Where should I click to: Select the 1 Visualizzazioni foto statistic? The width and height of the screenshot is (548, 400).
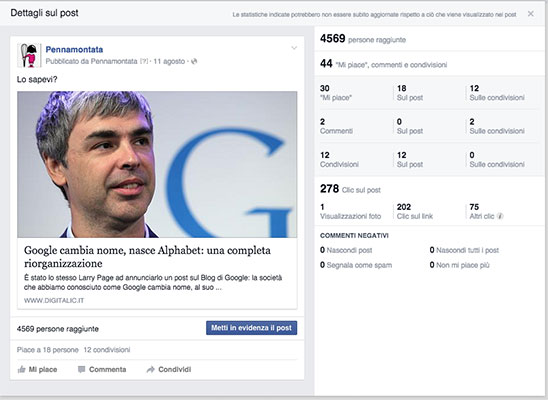[350, 211]
